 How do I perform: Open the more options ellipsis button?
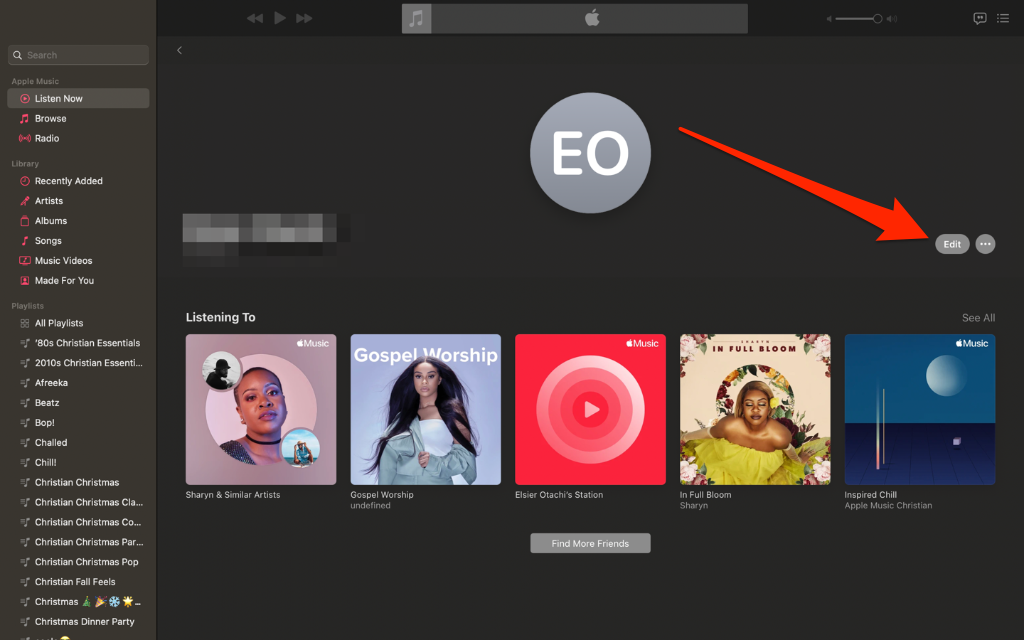(985, 244)
